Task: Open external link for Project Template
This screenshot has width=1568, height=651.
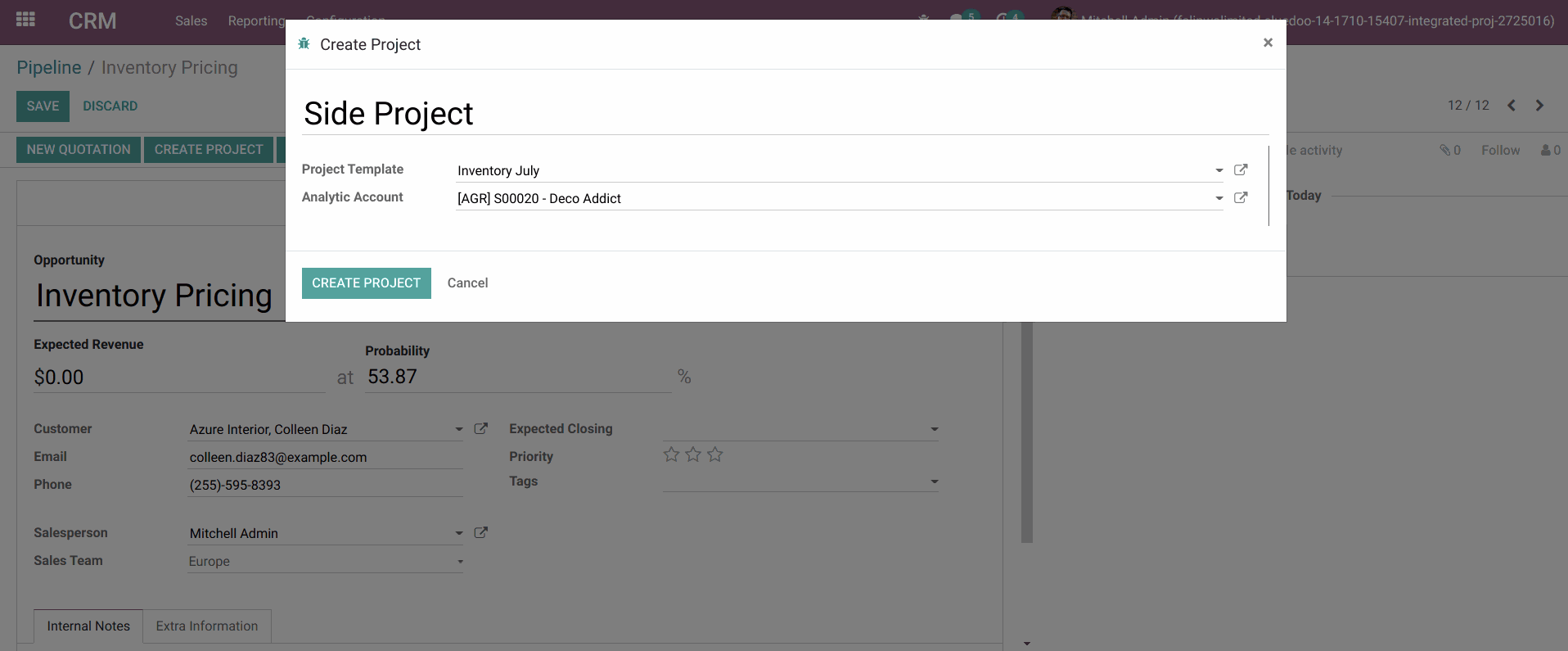Action: pos(1241,170)
